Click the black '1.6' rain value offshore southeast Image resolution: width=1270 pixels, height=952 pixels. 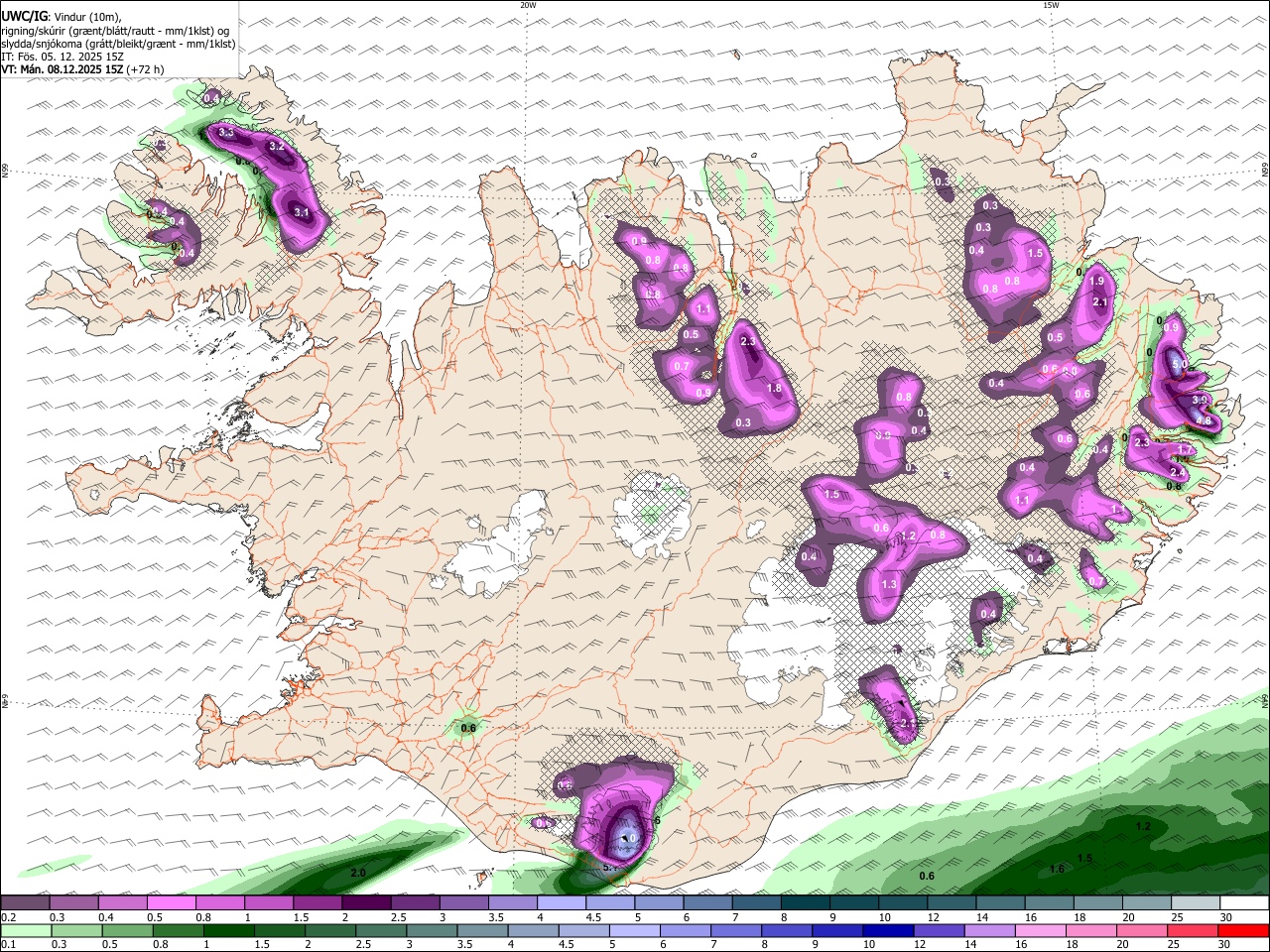click(1057, 870)
